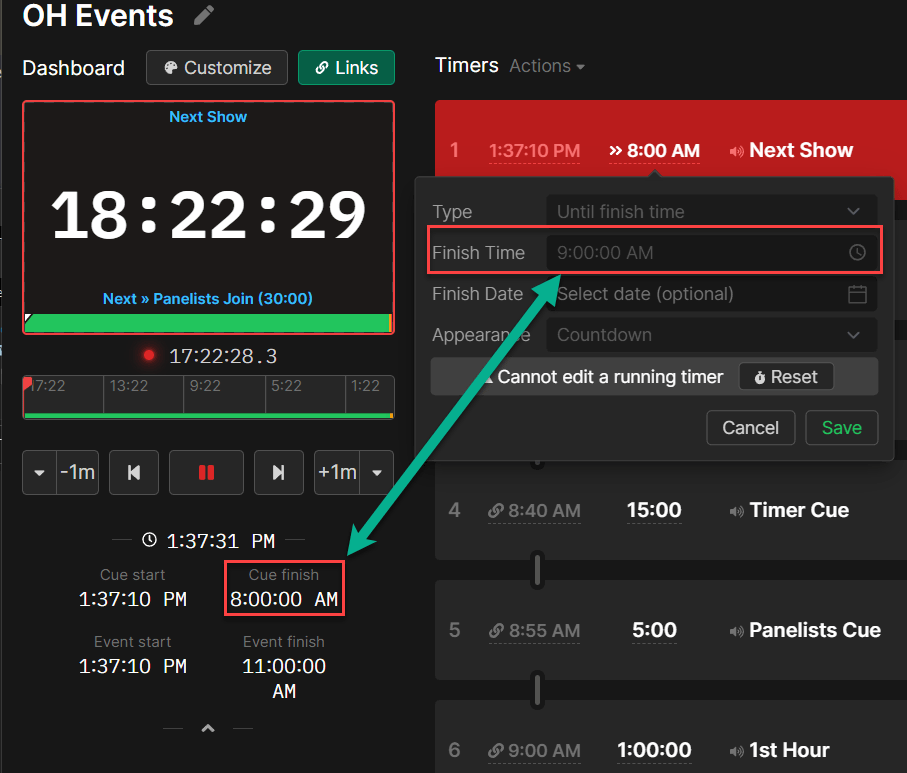Click the green Links button
This screenshot has width=907, height=773.
346,67
